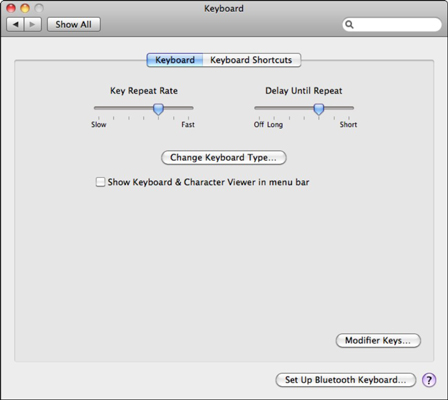The width and height of the screenshot is (448, 400).
Task: Adjust the Delay Until Repeat slider thumb
Action: [x=319, y=109]
